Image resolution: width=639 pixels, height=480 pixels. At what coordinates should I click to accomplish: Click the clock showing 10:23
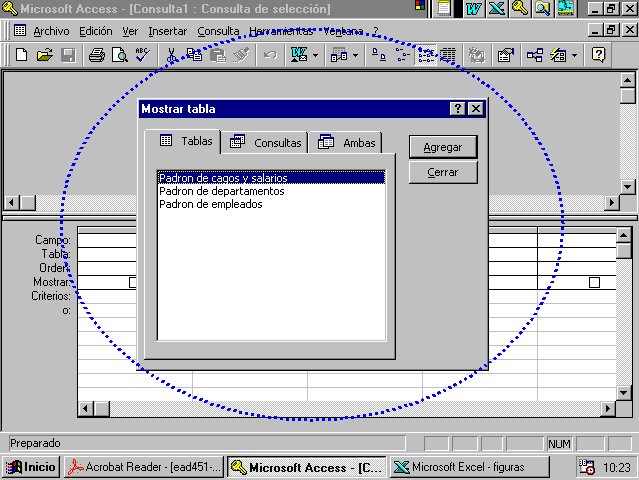tap(617, 467)
